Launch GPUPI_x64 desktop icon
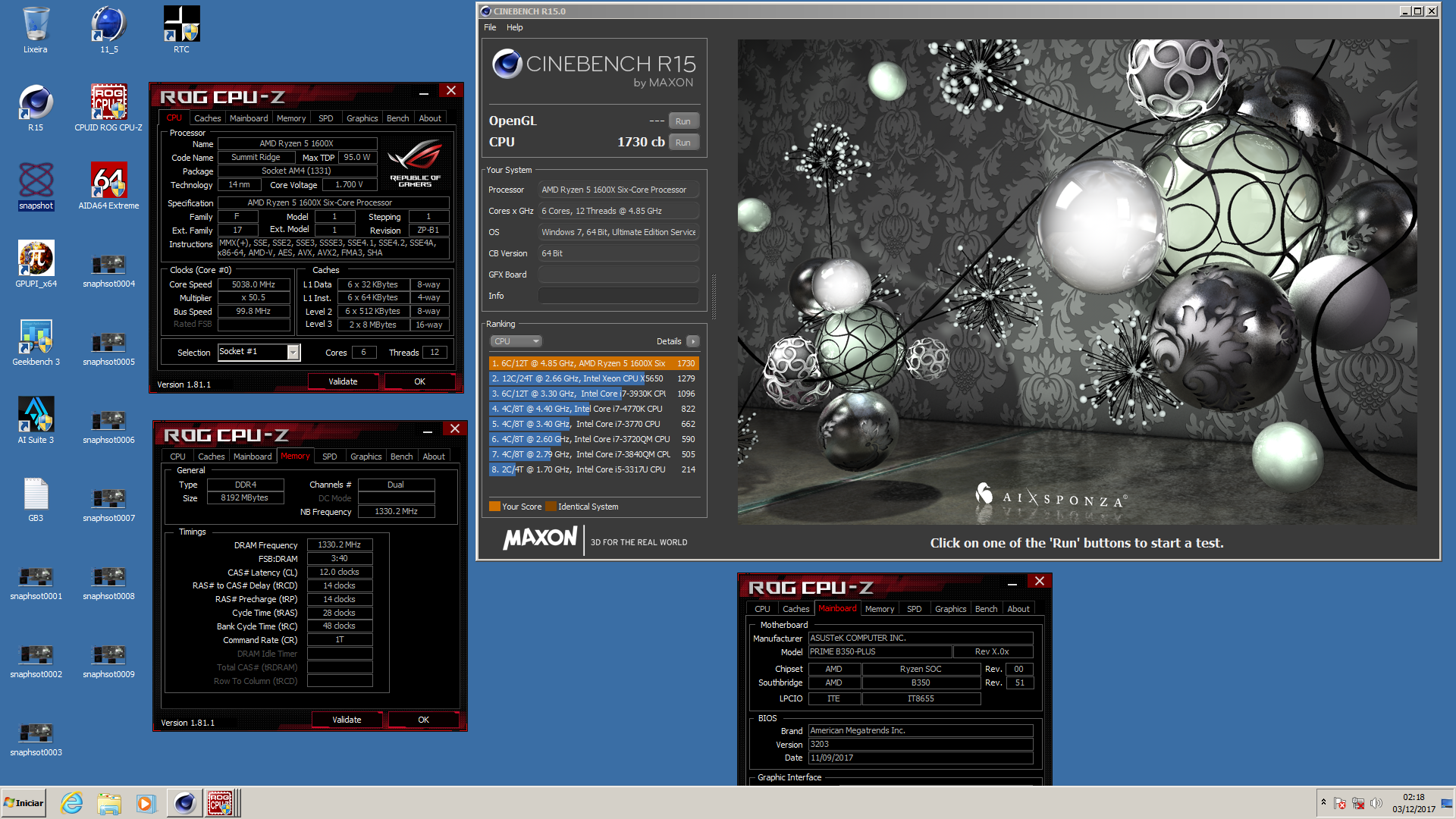 click(x=36, y=264)
